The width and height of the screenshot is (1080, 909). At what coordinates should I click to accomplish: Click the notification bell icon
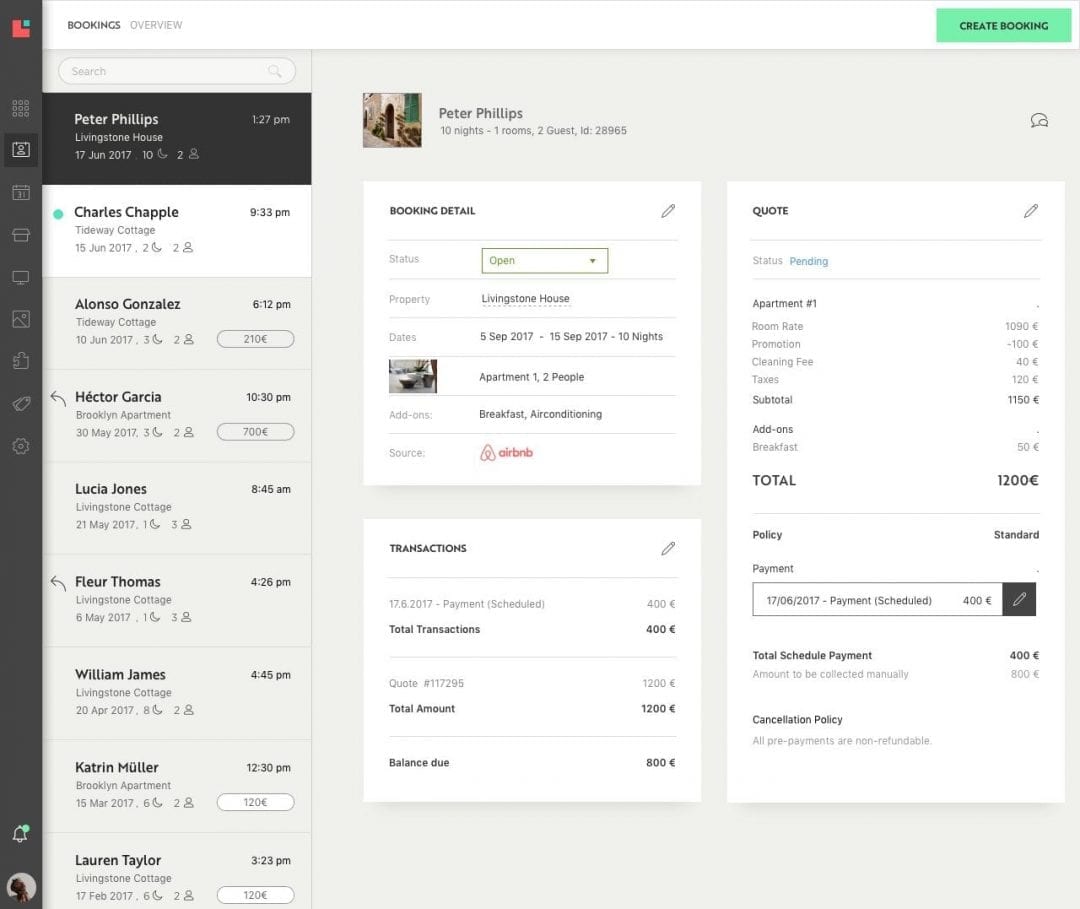(x=20, y=834)
